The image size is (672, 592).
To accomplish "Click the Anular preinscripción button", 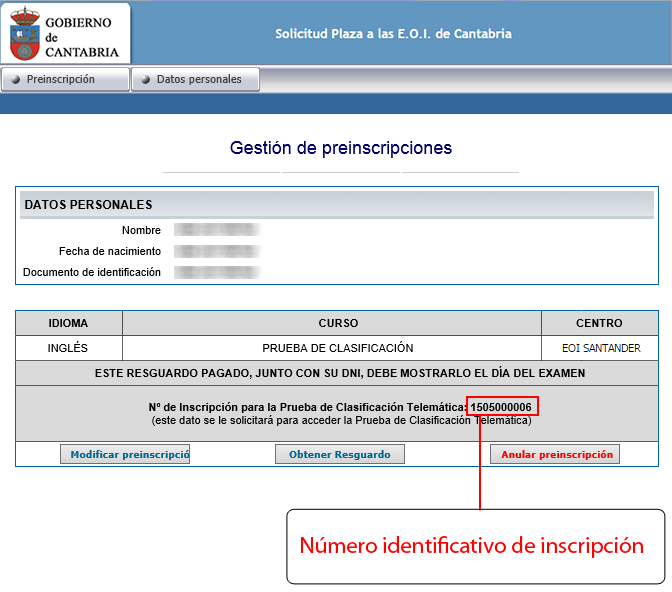I will click(555, 454).
